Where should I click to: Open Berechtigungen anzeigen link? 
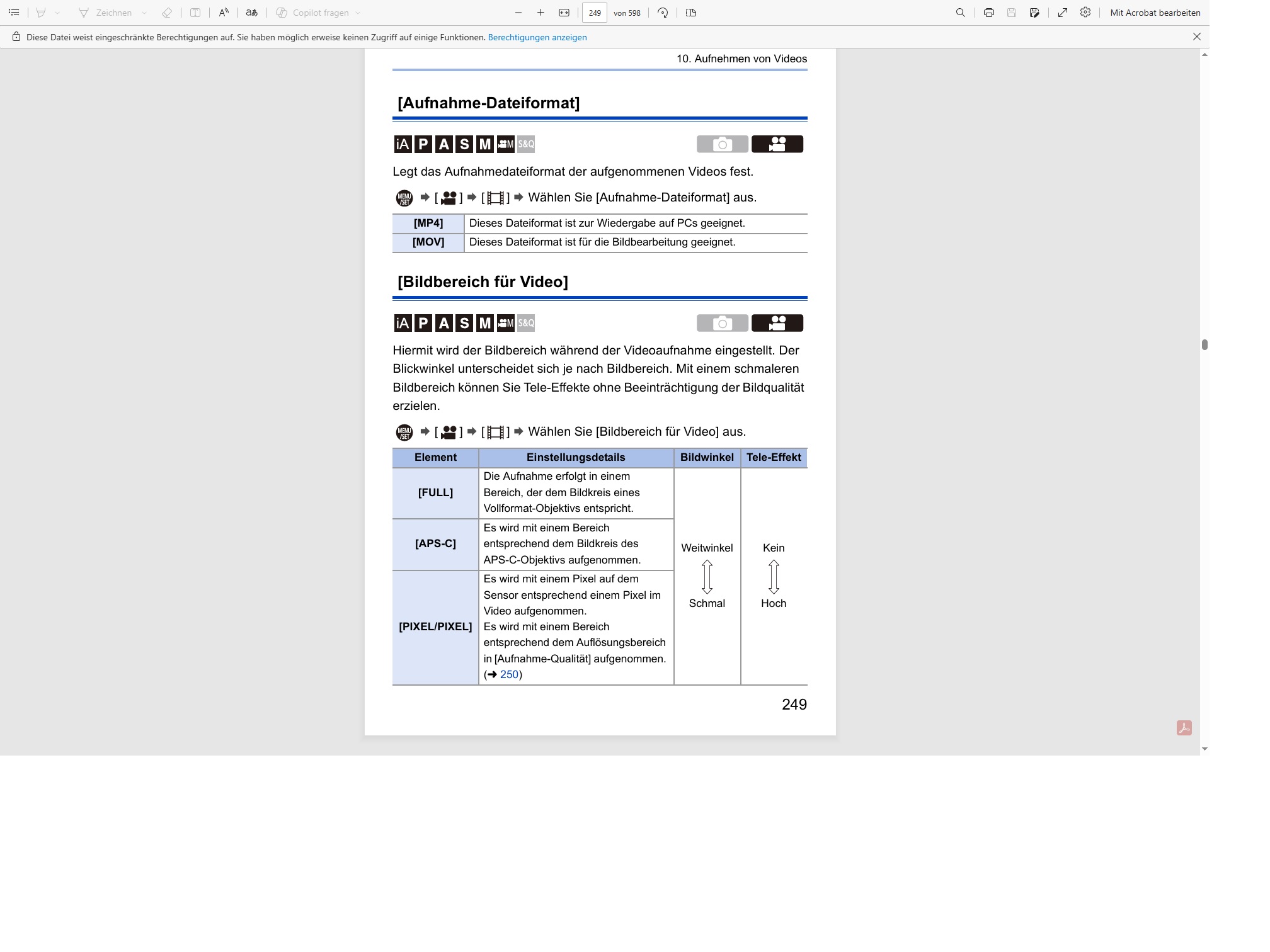pyautogui.click(x=537, y=37)
